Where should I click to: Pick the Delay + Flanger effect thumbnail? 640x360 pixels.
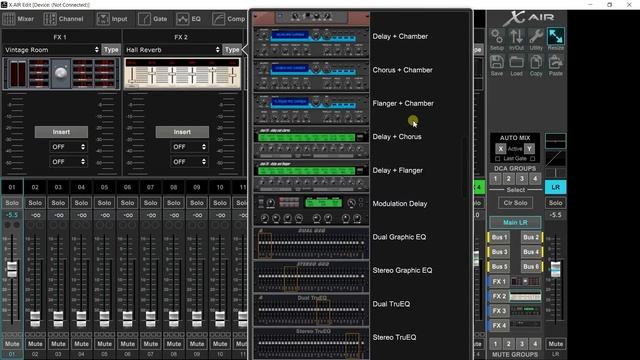coord(311,176)
